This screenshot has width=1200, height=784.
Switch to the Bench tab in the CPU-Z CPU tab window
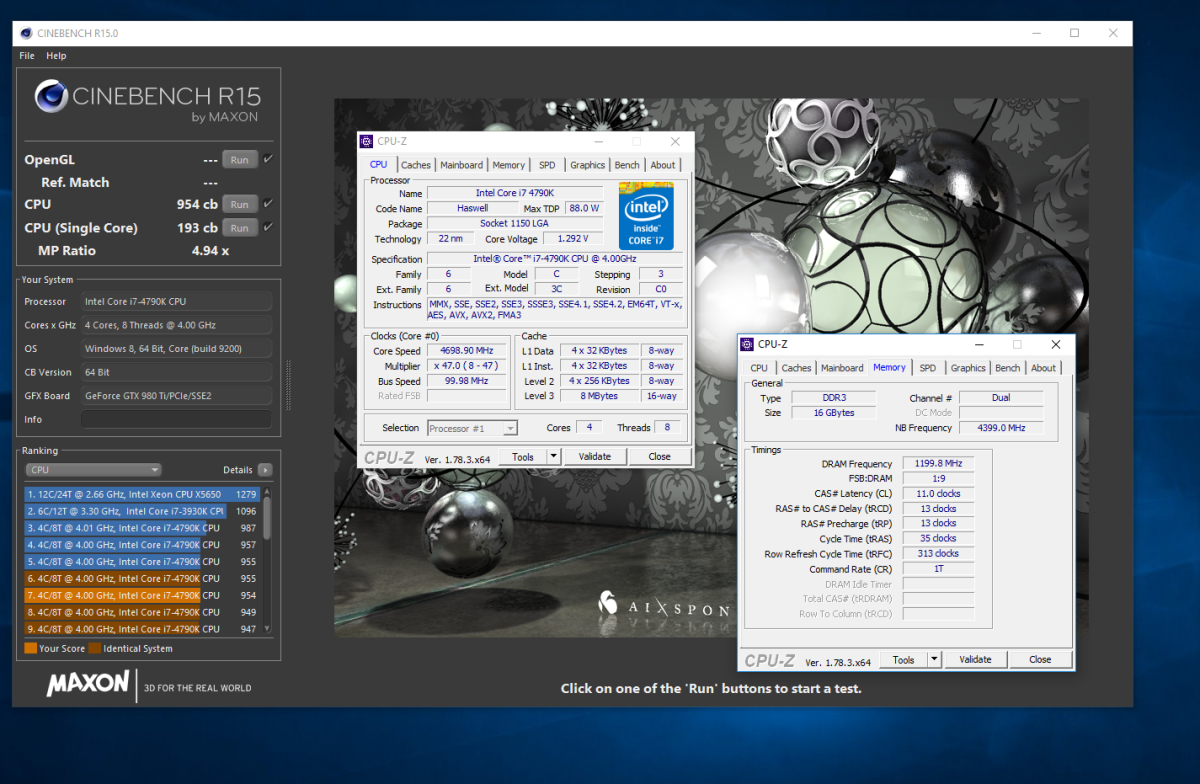tap(627, 165)
